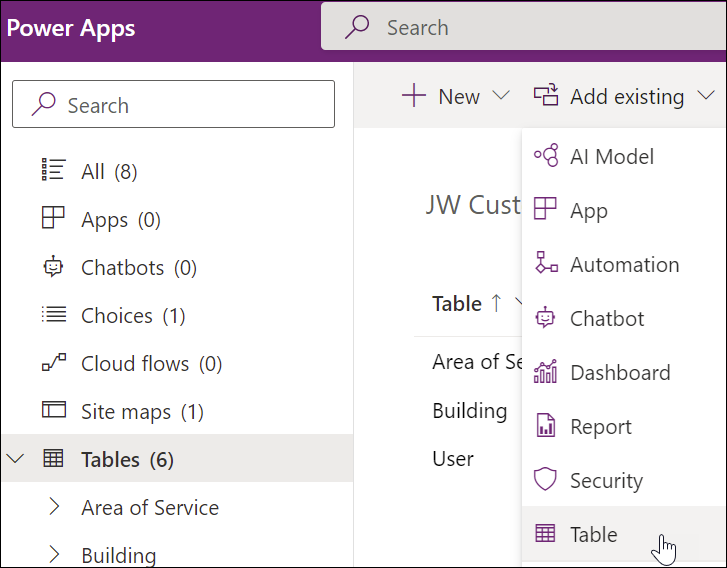The image size is (727, 568).
Task: Click the Report icon in the dropdown menu
Action: pyautogui.click(x=546, y=425)
